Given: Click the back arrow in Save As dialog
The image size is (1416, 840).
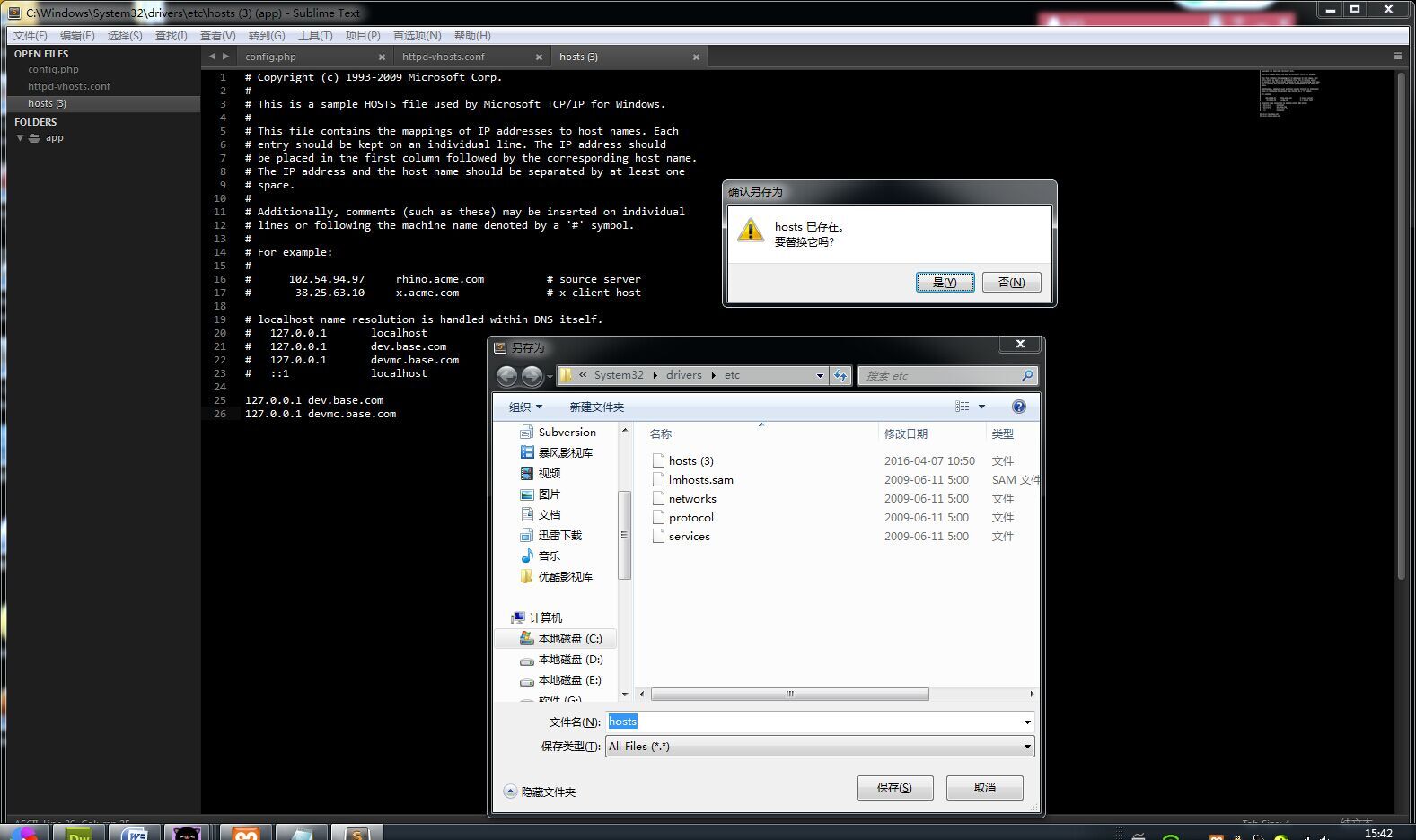Looking at the screenshot, I should point(506,376).
